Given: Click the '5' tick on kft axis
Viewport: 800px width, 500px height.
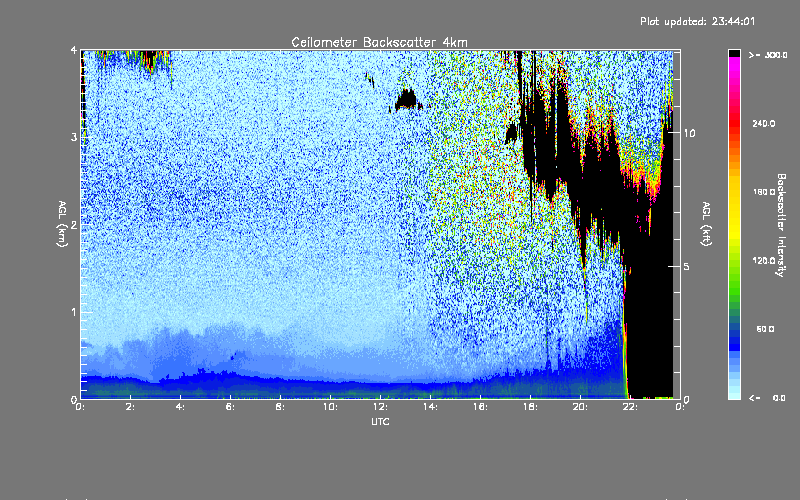Looking at the screenshot, I should coord(687,266).
